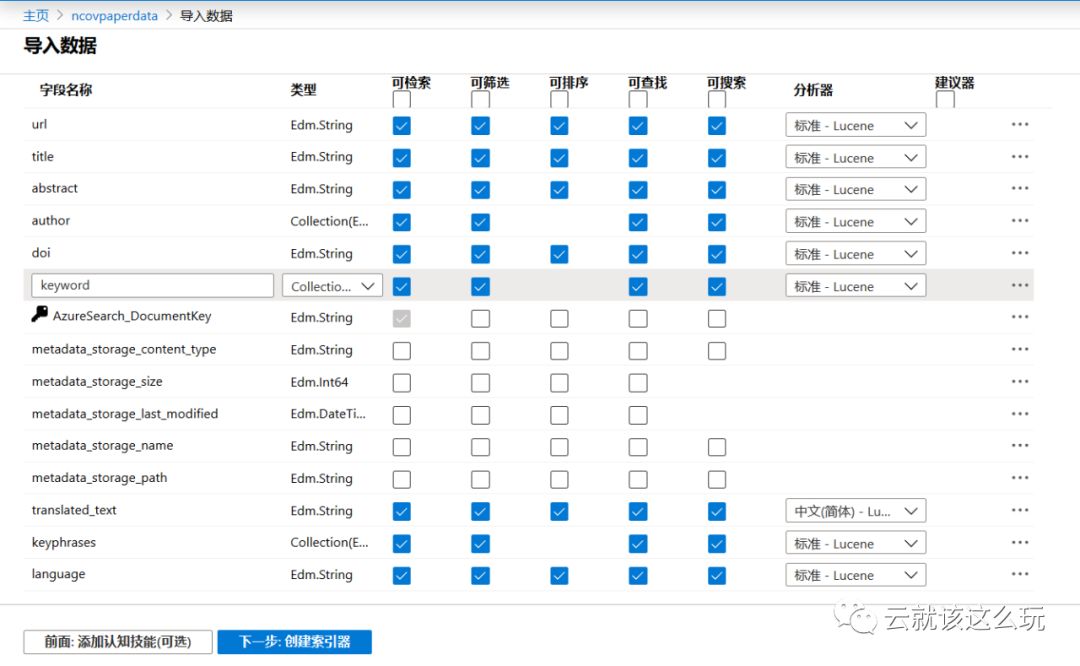Open more options for abstract row
This screenshot has width=1080, height=666.
coord(1019,189)
